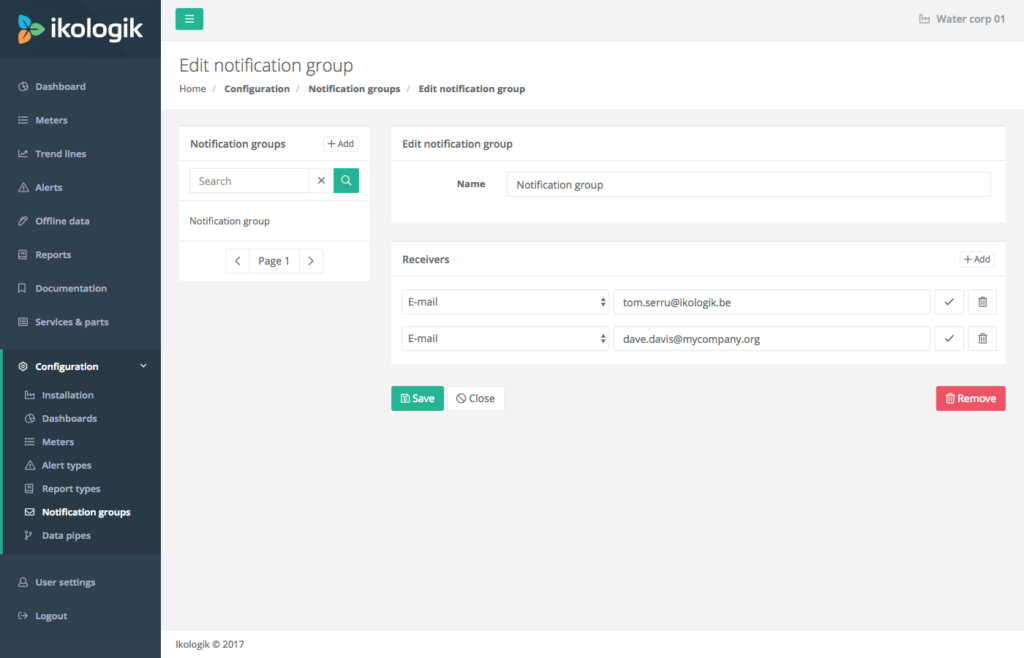Edit the tom.serru@ikologik.be address field
Image resolution: width=1024 pixels, height=658 pixels.
tap(772, 302)
